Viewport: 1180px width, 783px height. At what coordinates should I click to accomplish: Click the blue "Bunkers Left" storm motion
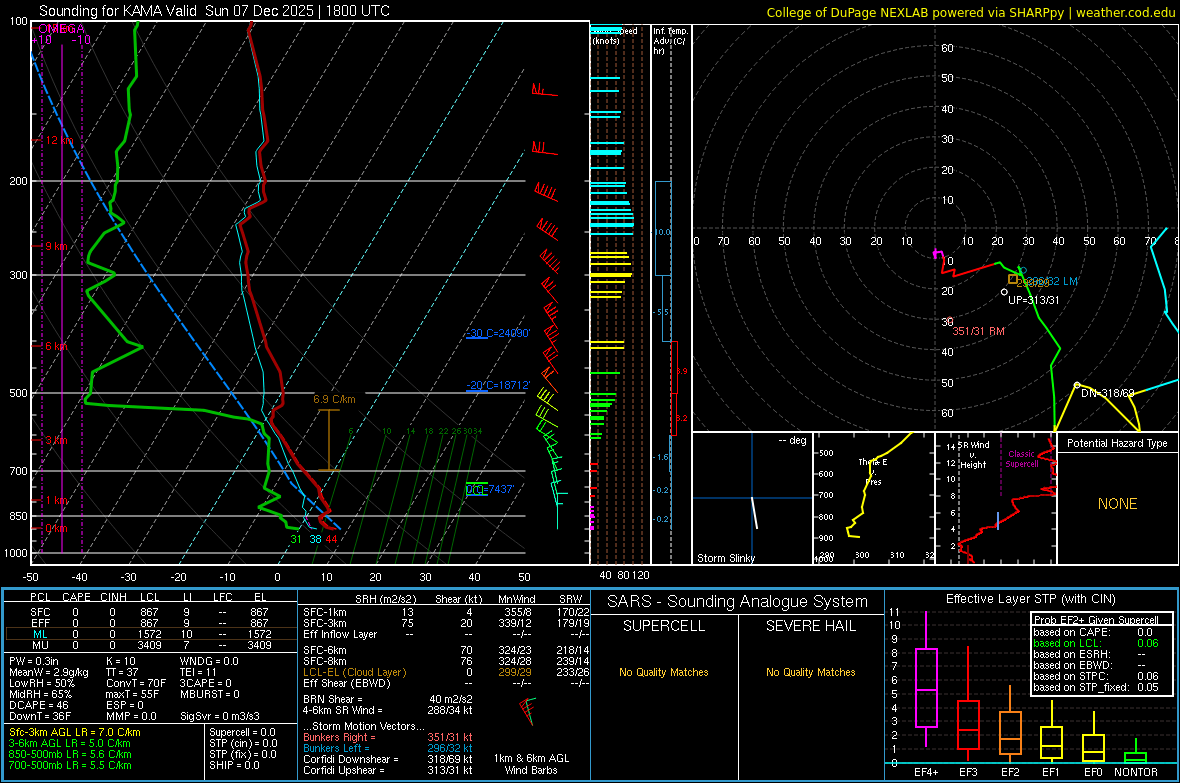pos(388,748)
